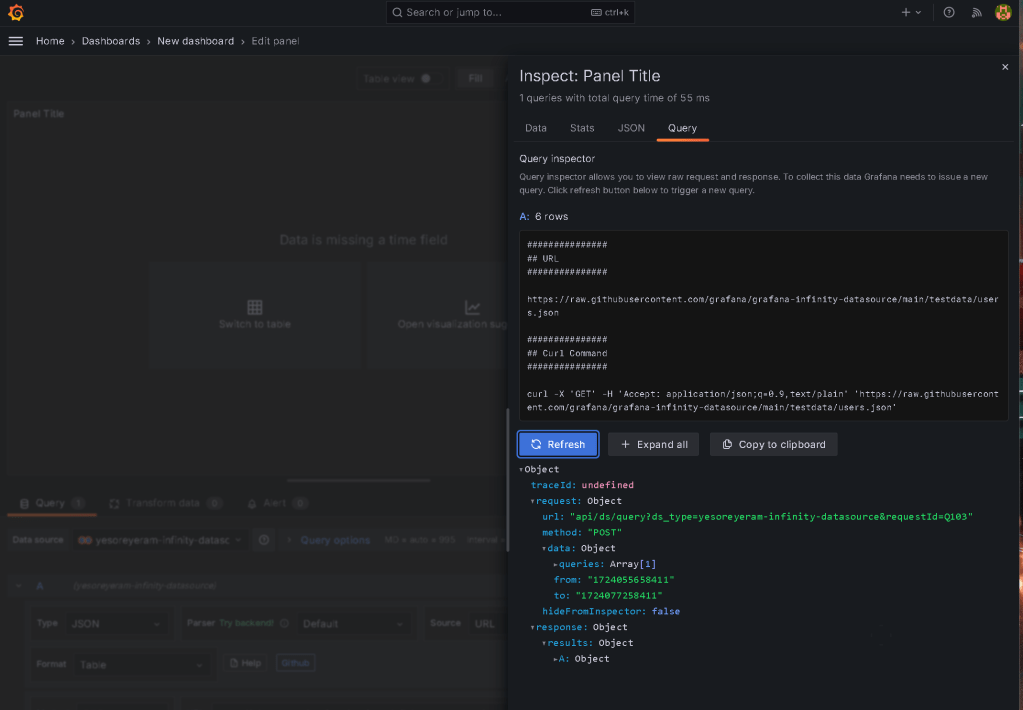
Task: Go to New dashboard breadcrumb
Action: (196, 41)
